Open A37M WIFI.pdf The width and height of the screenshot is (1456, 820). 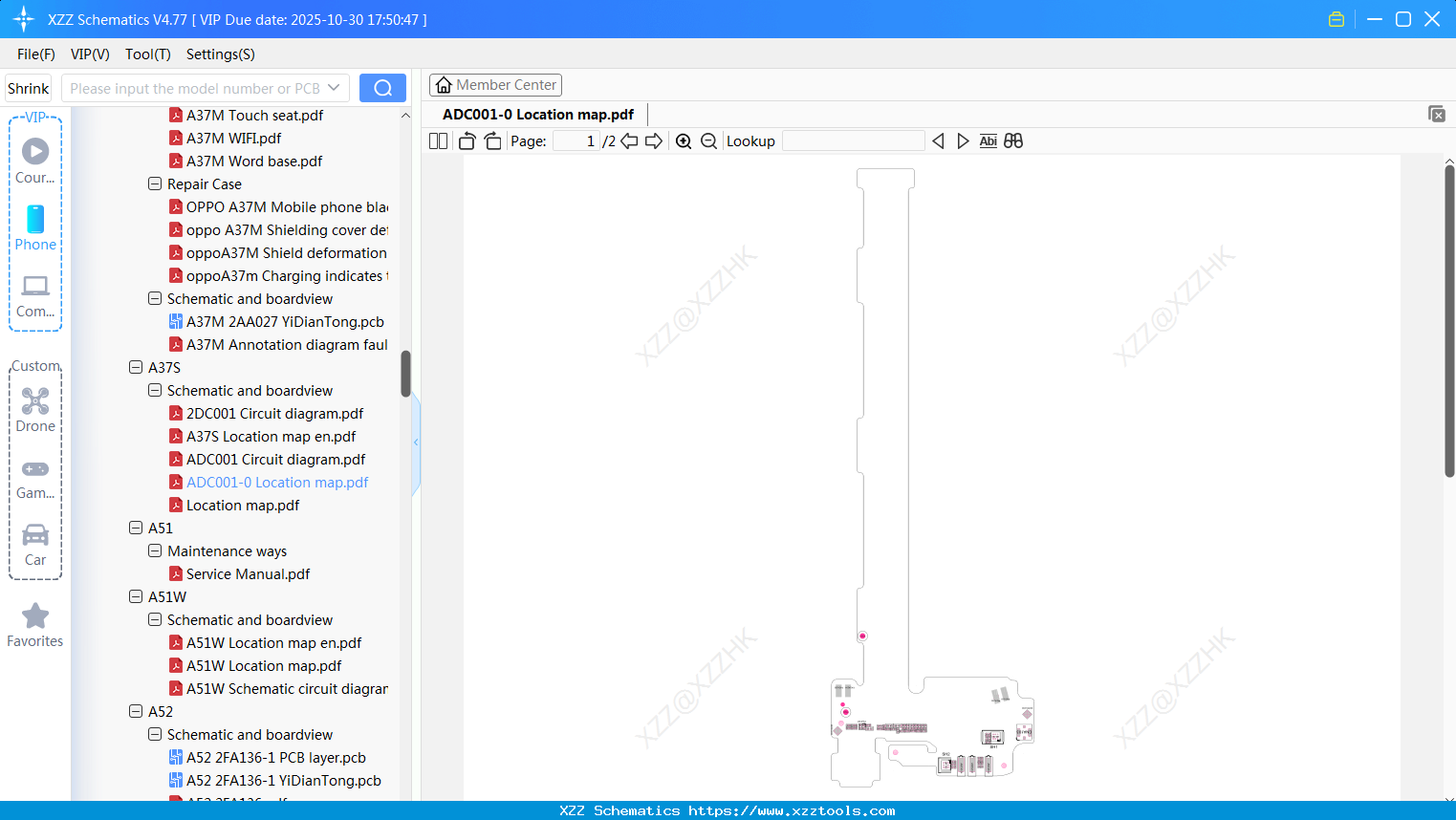[233, 138]
